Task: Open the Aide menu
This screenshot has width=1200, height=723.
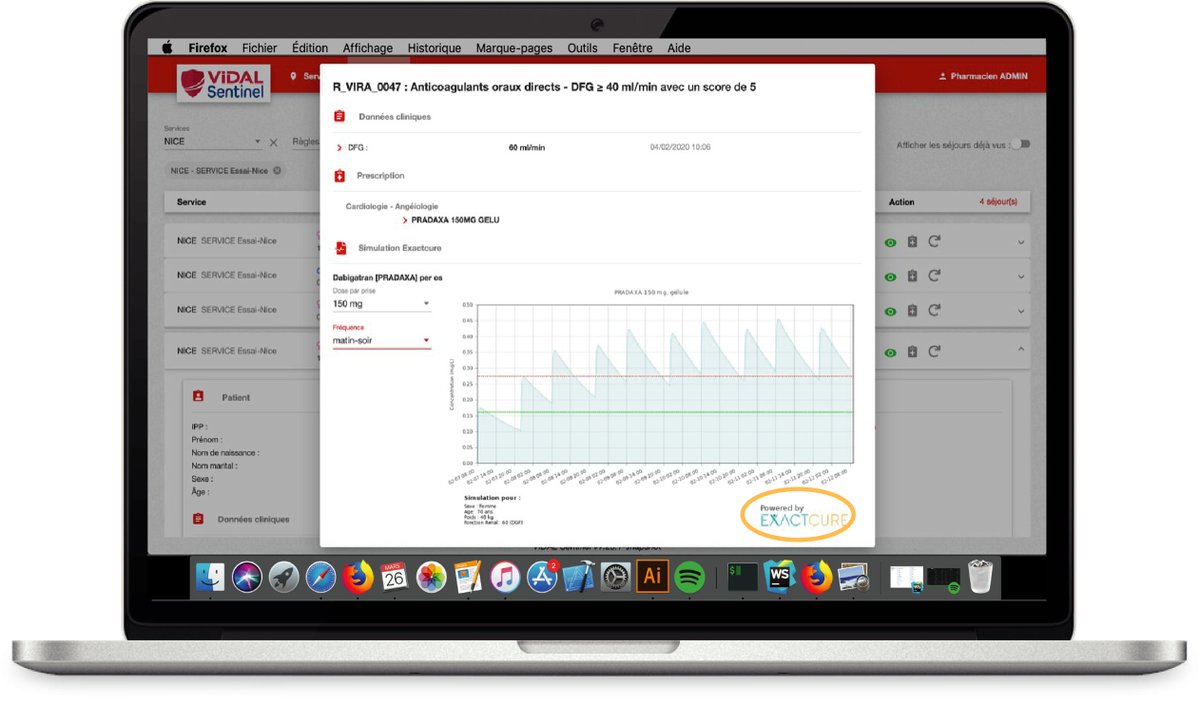Action: click(x=679, y=48)
